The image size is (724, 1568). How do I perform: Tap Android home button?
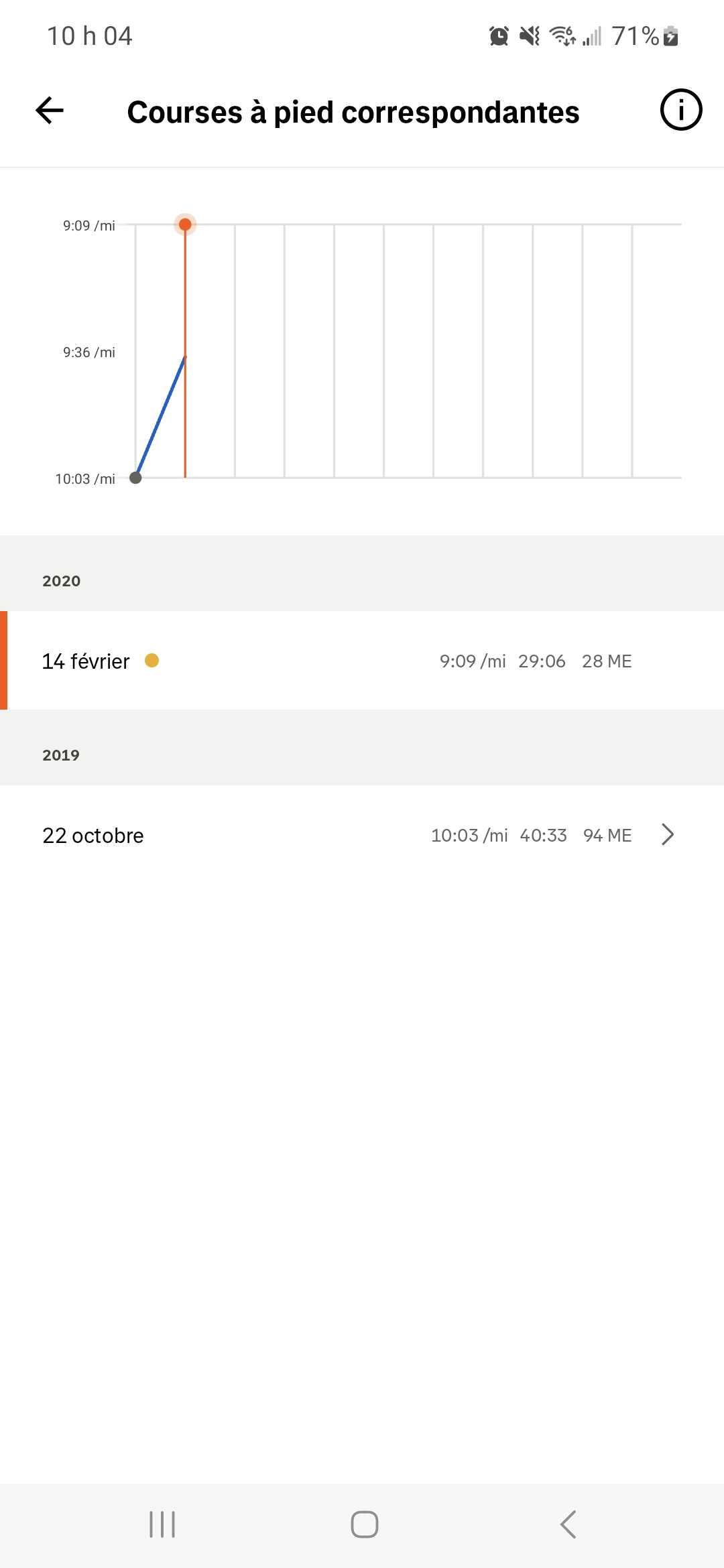click(365, 1524)
